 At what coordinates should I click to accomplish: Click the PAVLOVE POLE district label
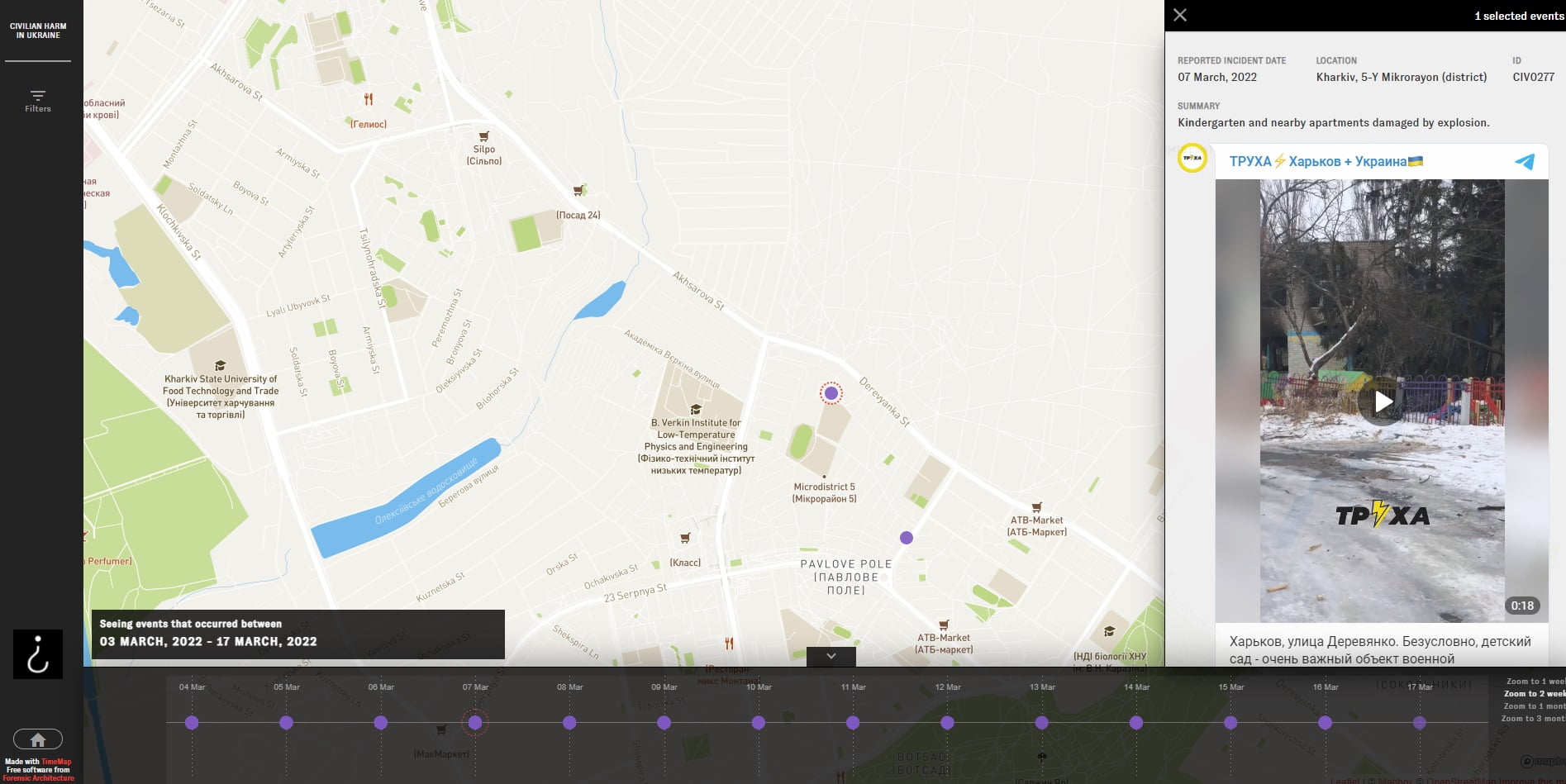(846, 577)
